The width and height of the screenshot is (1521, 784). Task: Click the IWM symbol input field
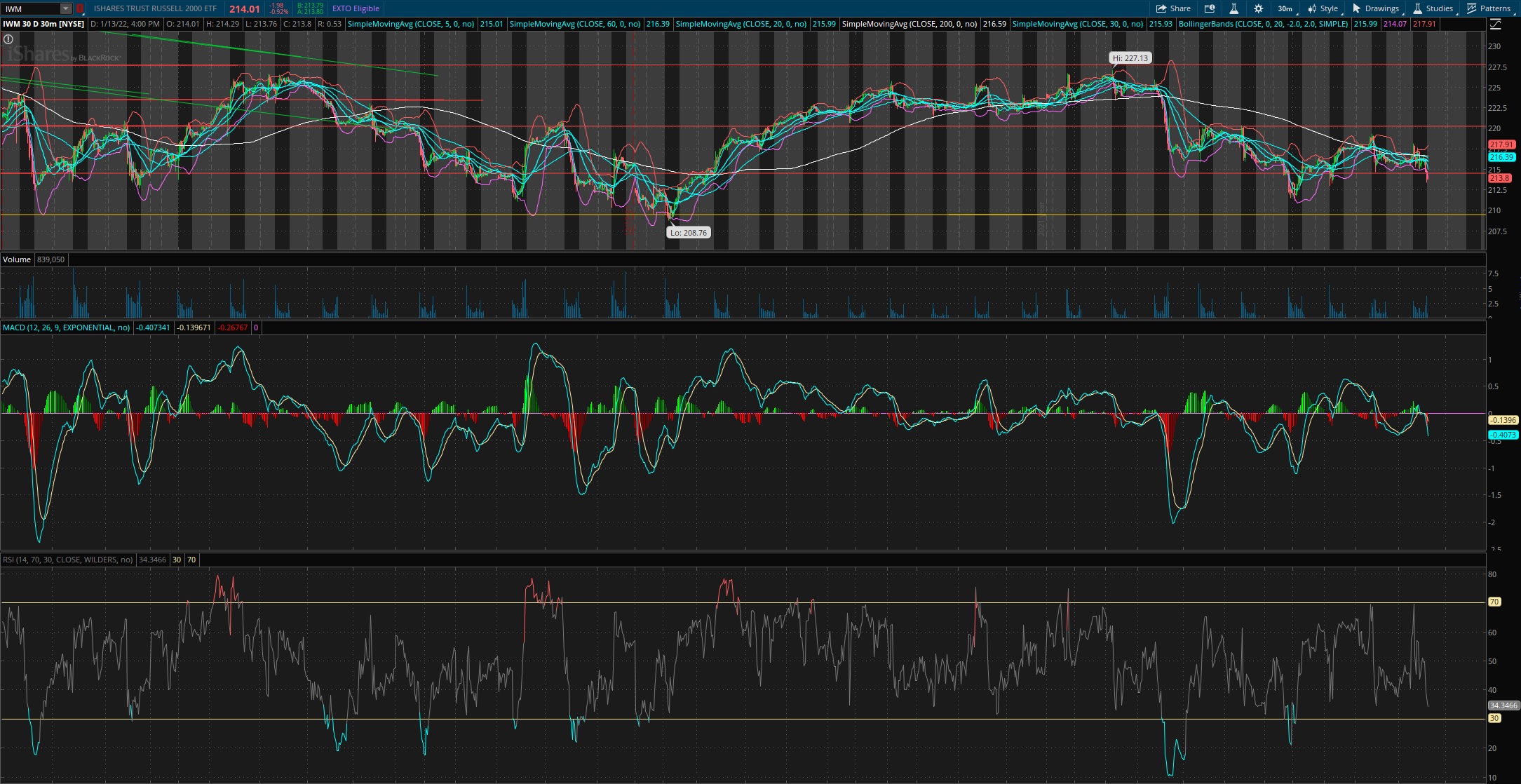31,8
